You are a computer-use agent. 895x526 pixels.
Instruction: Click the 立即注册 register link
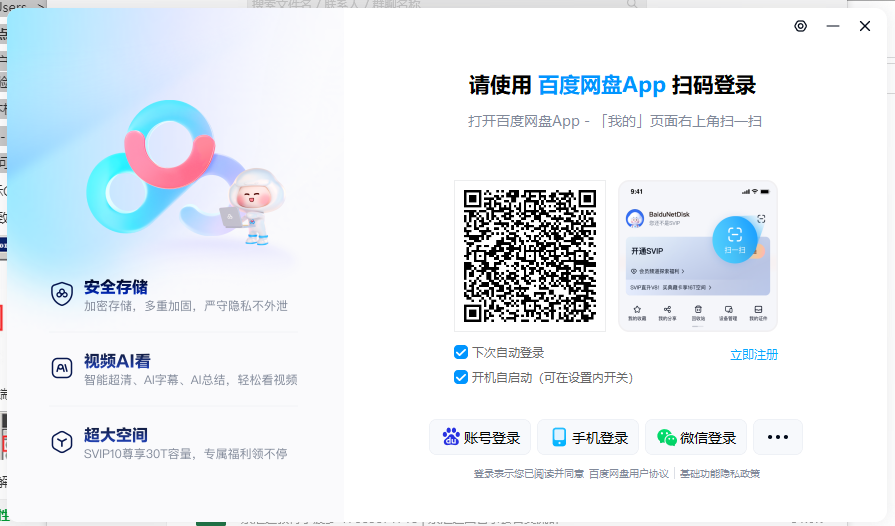753,354
